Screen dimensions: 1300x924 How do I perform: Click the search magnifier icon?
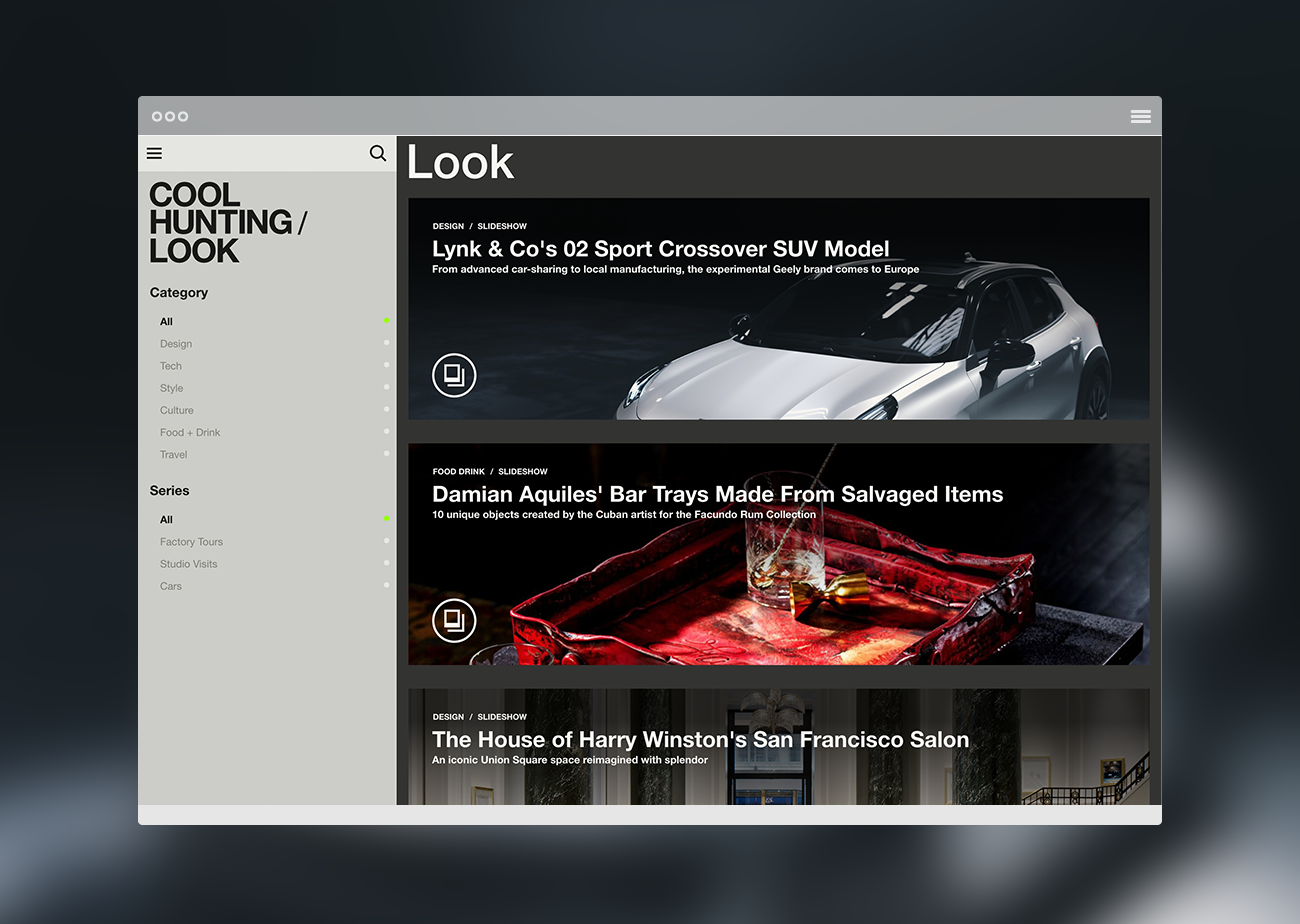tap(378, 153)
